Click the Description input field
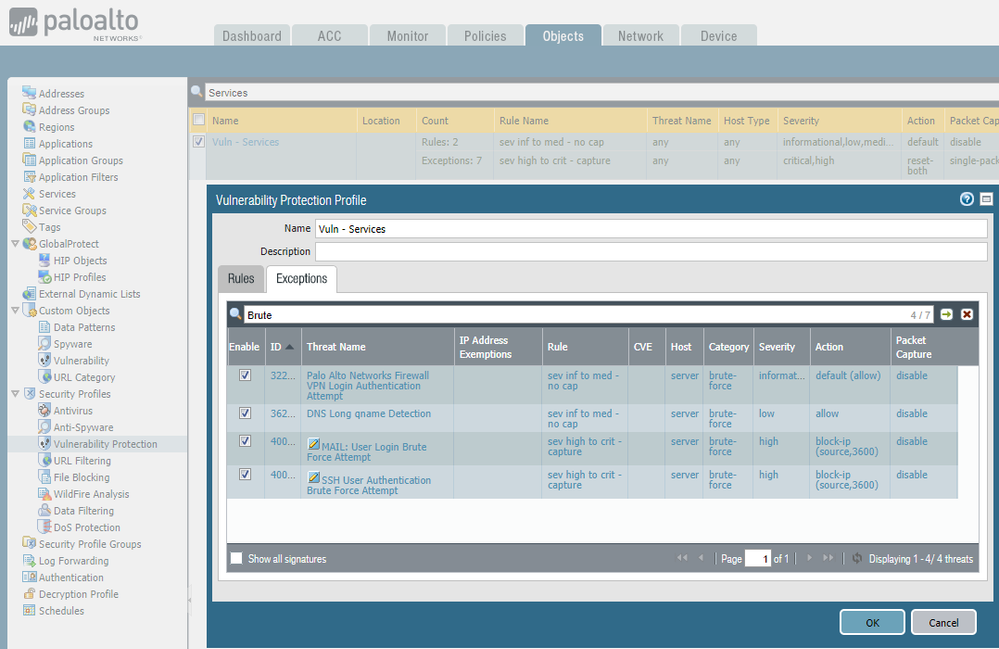The image size is (999, 649). (x=651, y=251)
